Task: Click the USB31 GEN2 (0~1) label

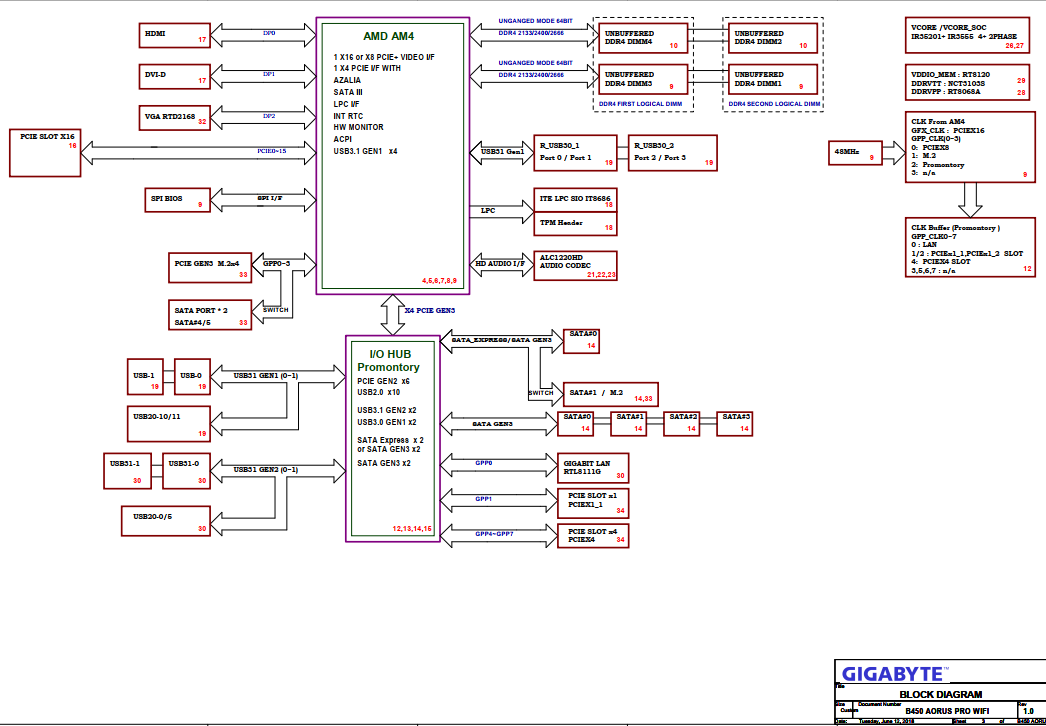Action: tap(266, 469)
